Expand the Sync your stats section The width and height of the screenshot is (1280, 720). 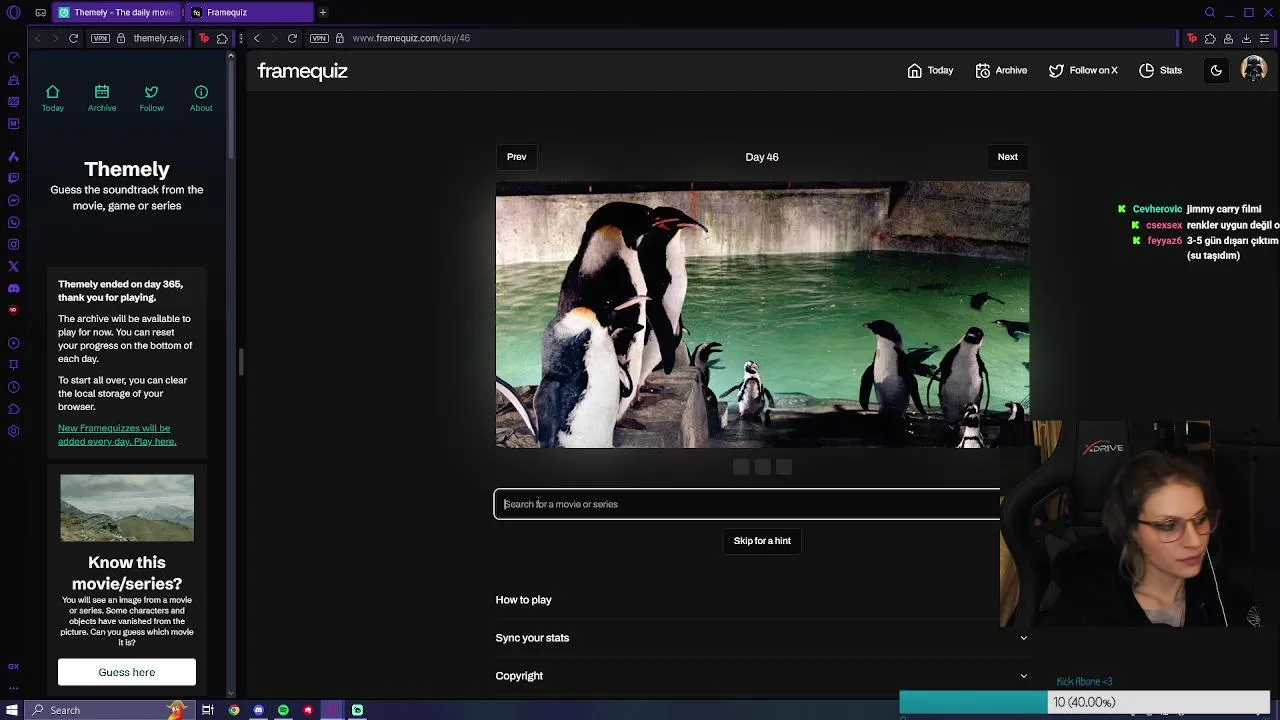click(x=761, y=638)
